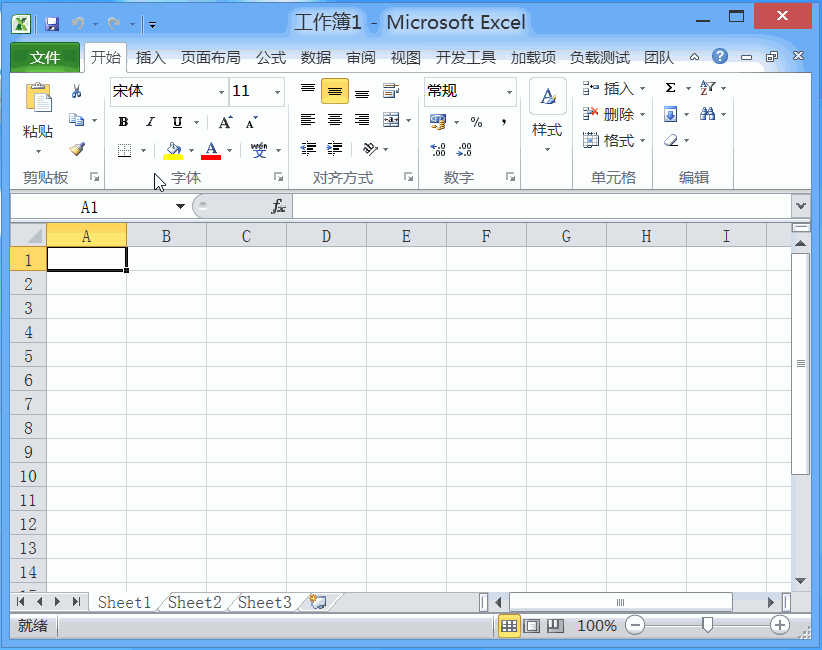Click the 100% zoom level

(597, 626)
